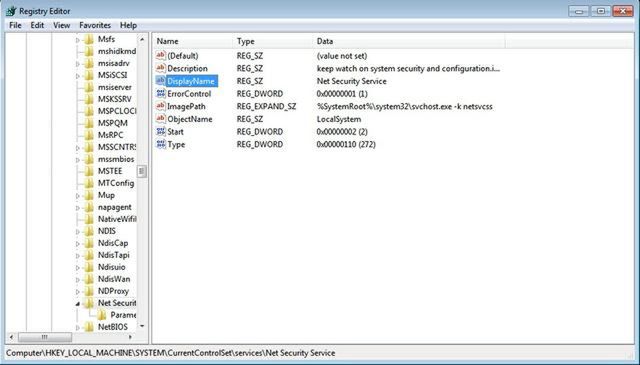Click the string icon beside Description value
Viewport: 640px width, 365px height.
tap(161, 68)
